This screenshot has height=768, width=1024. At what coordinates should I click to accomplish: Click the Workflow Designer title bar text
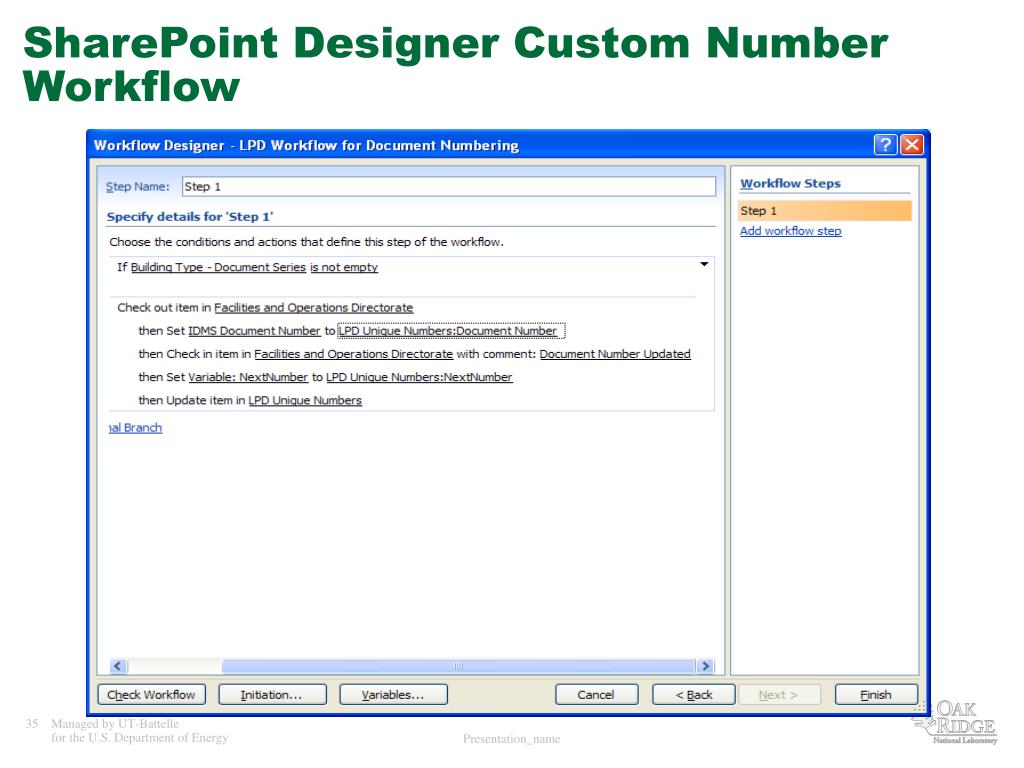[306, 146]
